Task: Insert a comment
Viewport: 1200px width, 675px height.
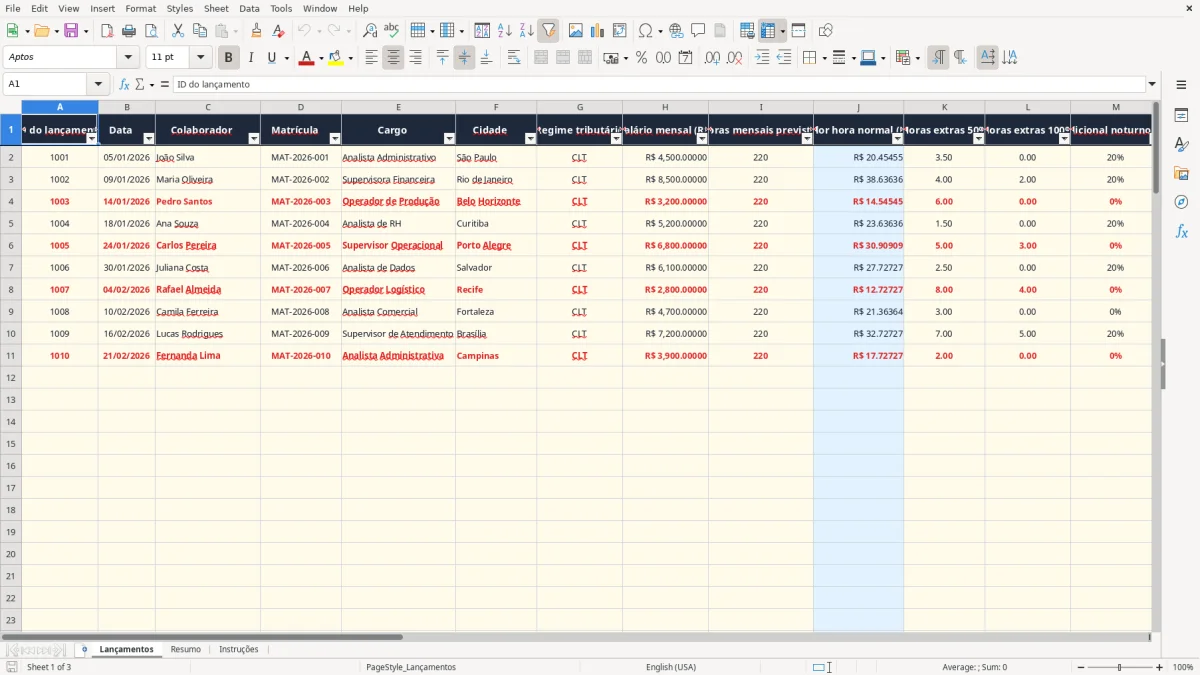Action: point(698,31)
